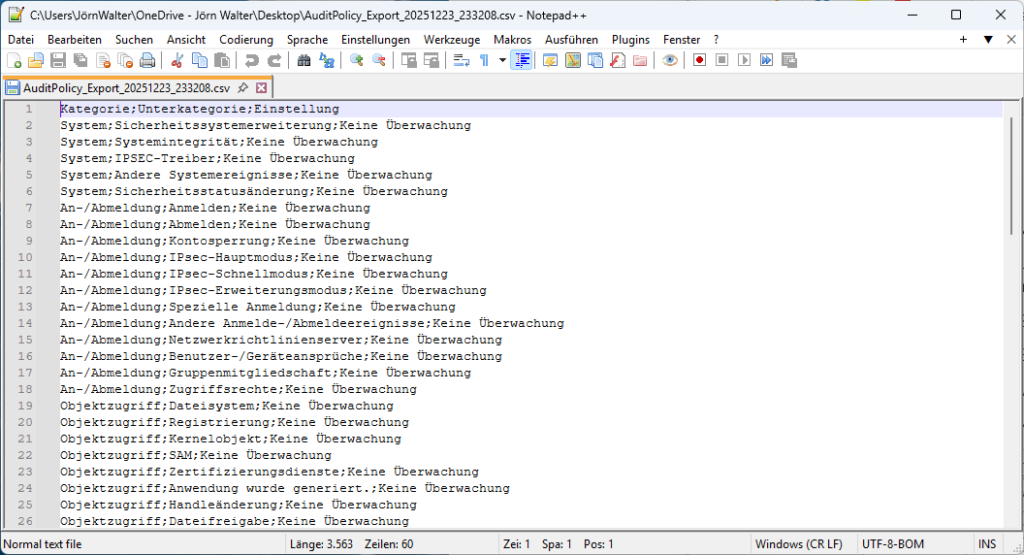Image resolution: width=1024 pixels, height=555 pixels.
Task: Close the AuditPolicy_Export tab
Action: [x=261, y=88]
